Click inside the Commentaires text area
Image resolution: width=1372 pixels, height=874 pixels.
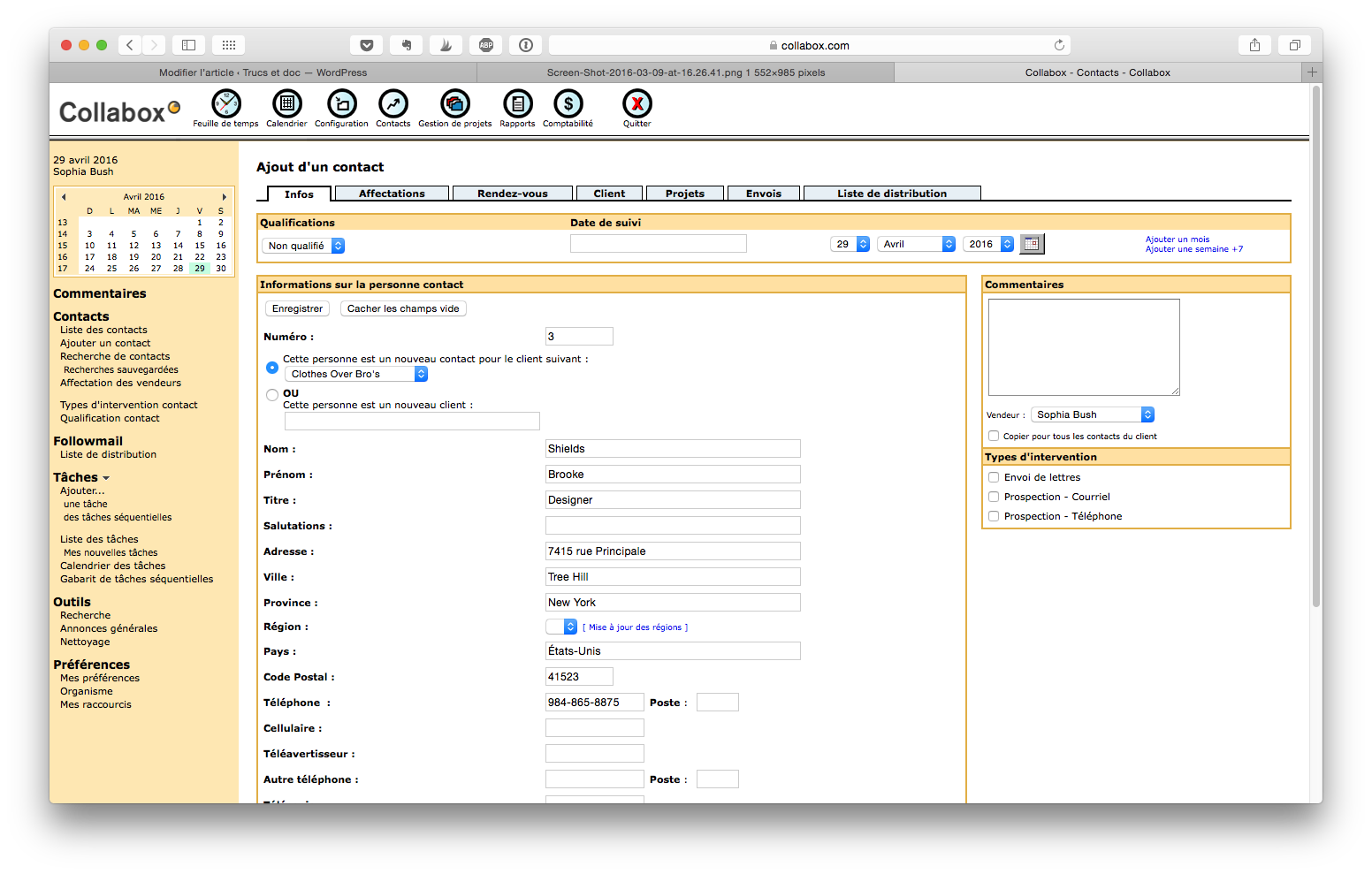pyautogui.click(x=1083, y=346)
